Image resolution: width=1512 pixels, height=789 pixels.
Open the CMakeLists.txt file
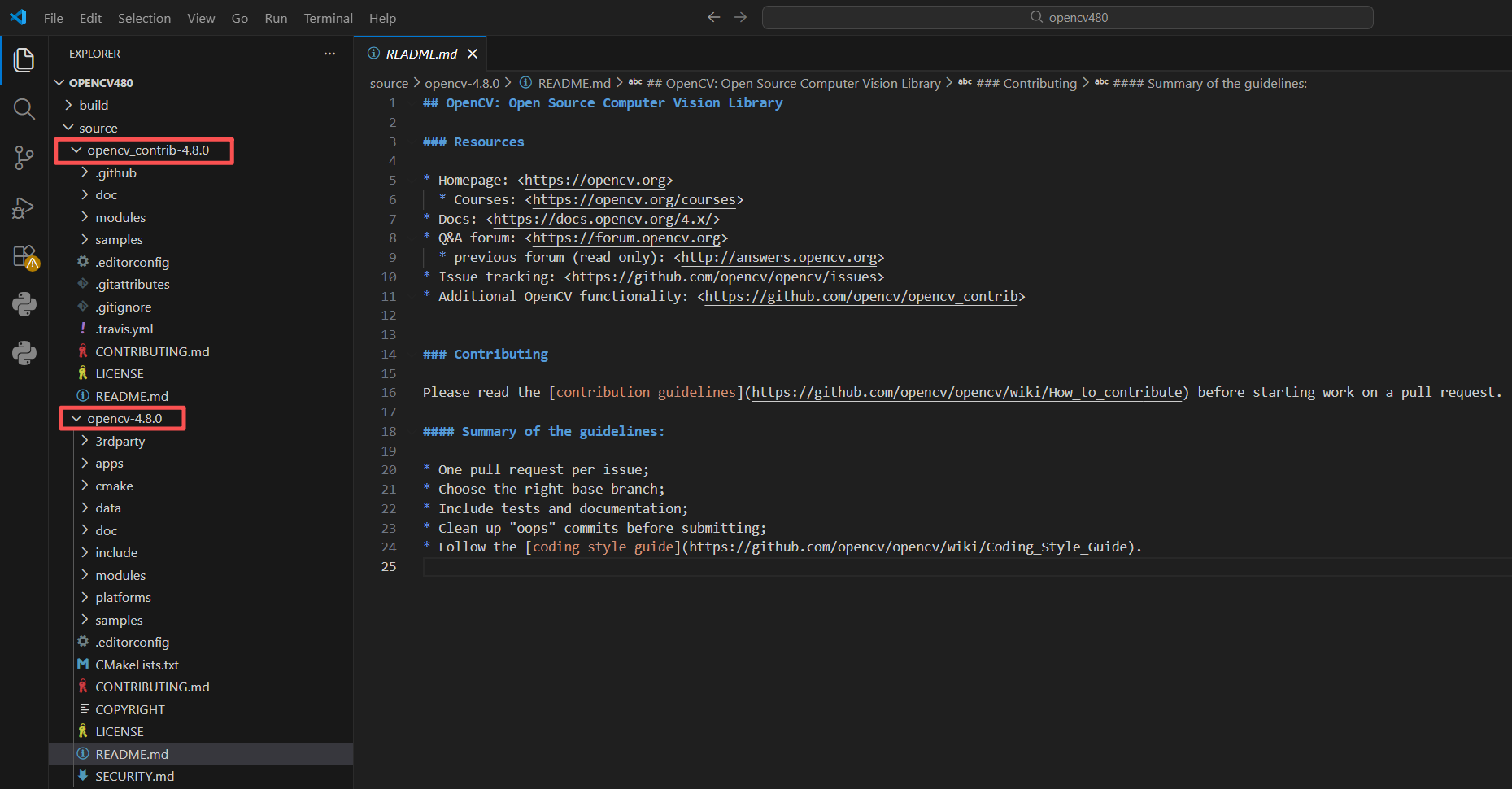pyautogui.click(x=201, y=665)
